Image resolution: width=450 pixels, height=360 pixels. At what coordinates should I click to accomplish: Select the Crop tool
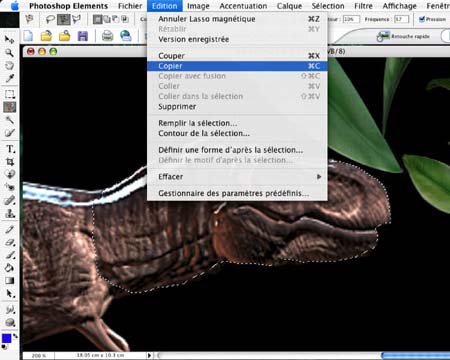(10, 162)
